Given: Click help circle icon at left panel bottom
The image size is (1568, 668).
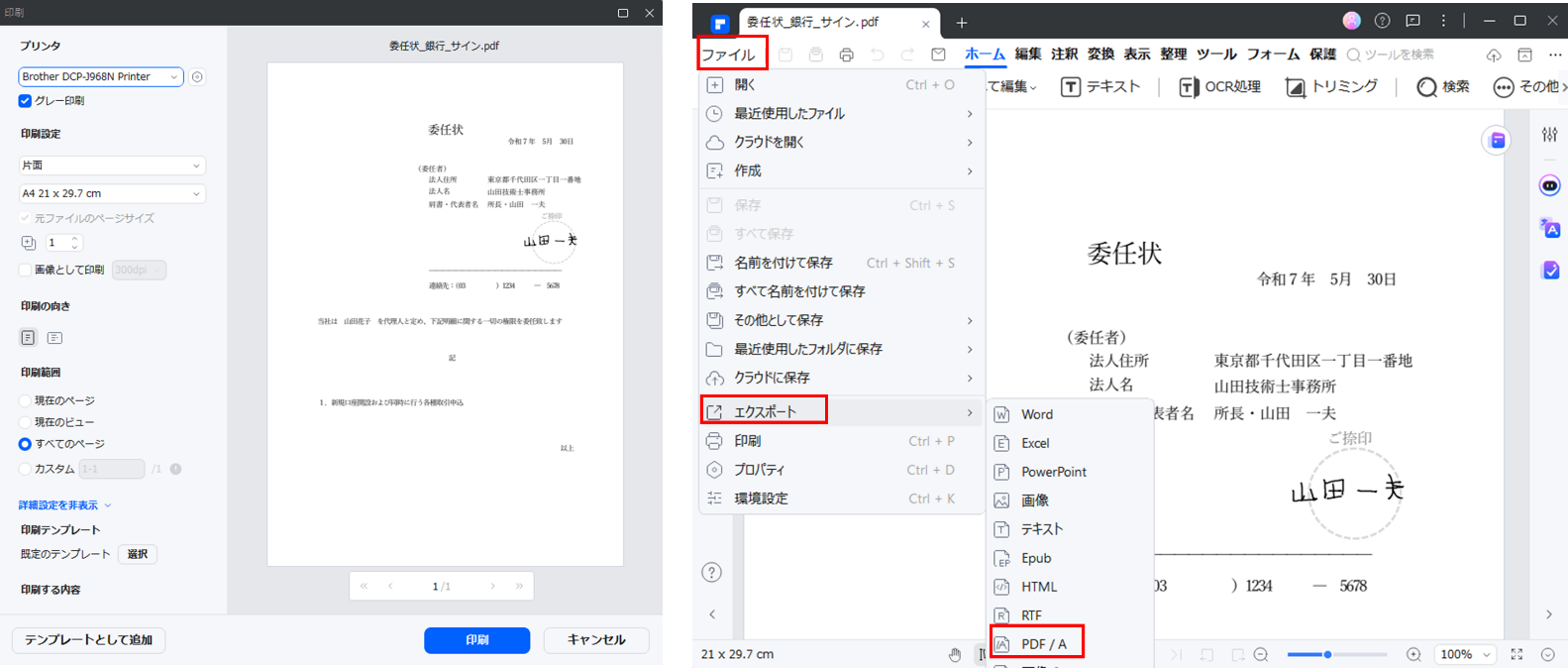Looking at the screenshot, I should click(711, 573).
